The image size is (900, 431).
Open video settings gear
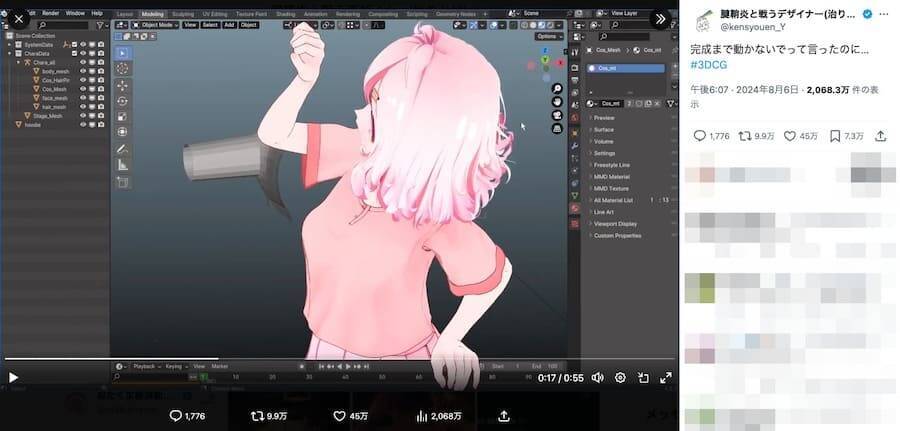coord(620,378)
